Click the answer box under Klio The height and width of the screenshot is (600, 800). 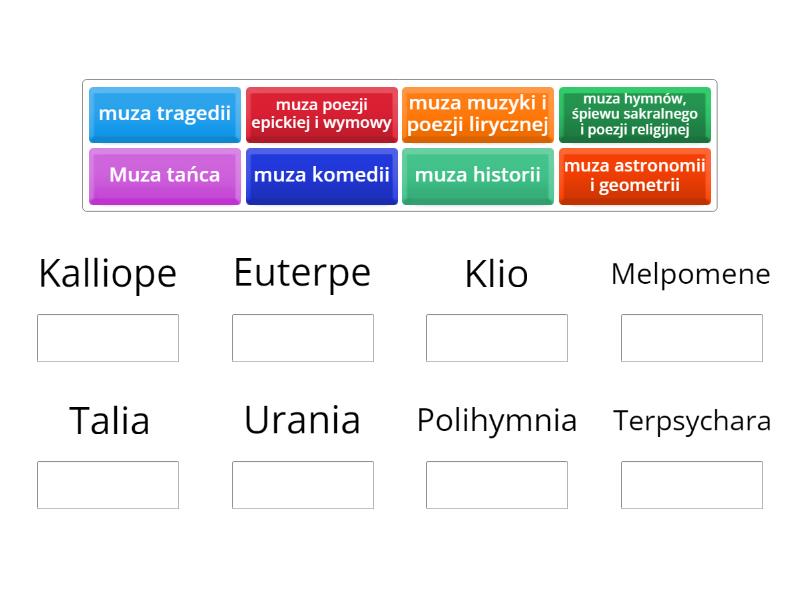point(497,337)
